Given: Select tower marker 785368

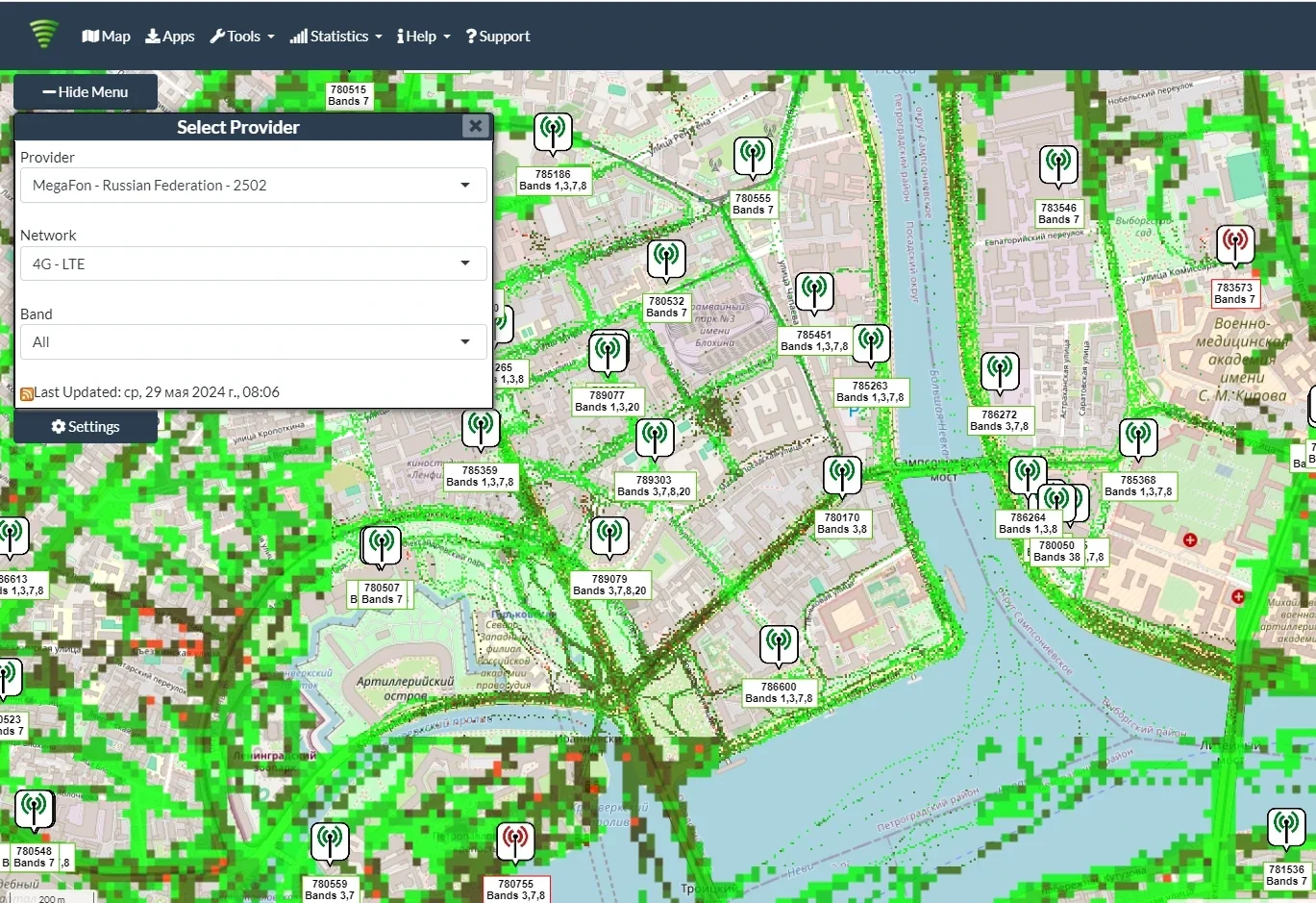Looking at the screenshot, I should pos(1138,439).
